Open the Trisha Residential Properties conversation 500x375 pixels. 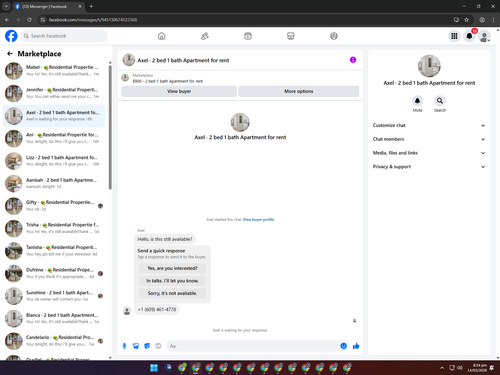coord(54,228)
